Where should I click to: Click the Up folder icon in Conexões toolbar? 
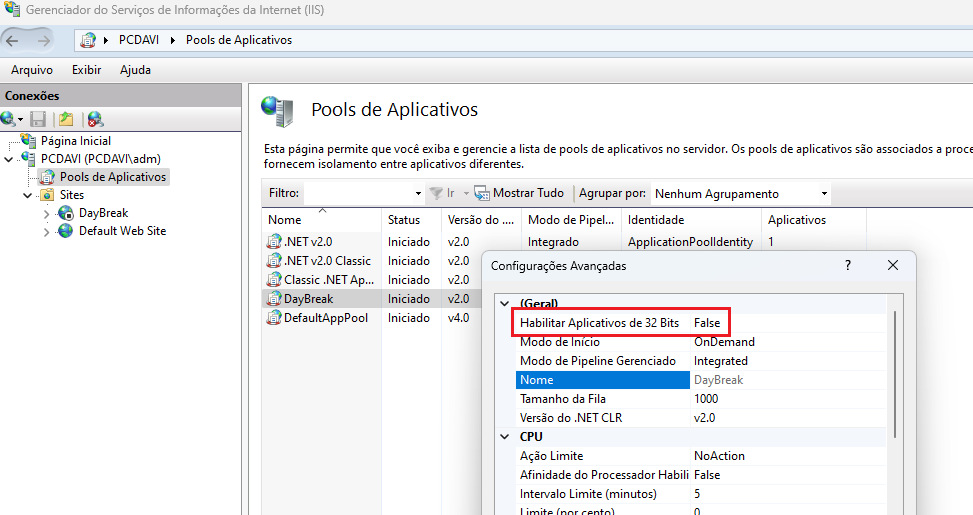coord(66,119)
